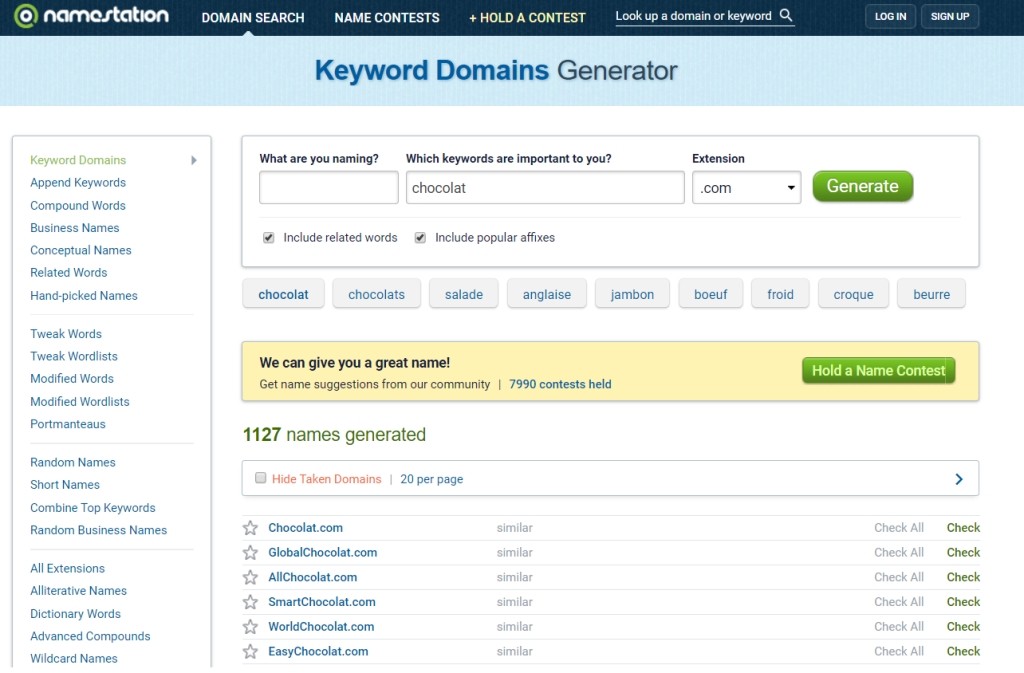This screenshot has width=1024, height=673.
Task: Star the AllChocolat.com domain
Action: click(250, 577)
